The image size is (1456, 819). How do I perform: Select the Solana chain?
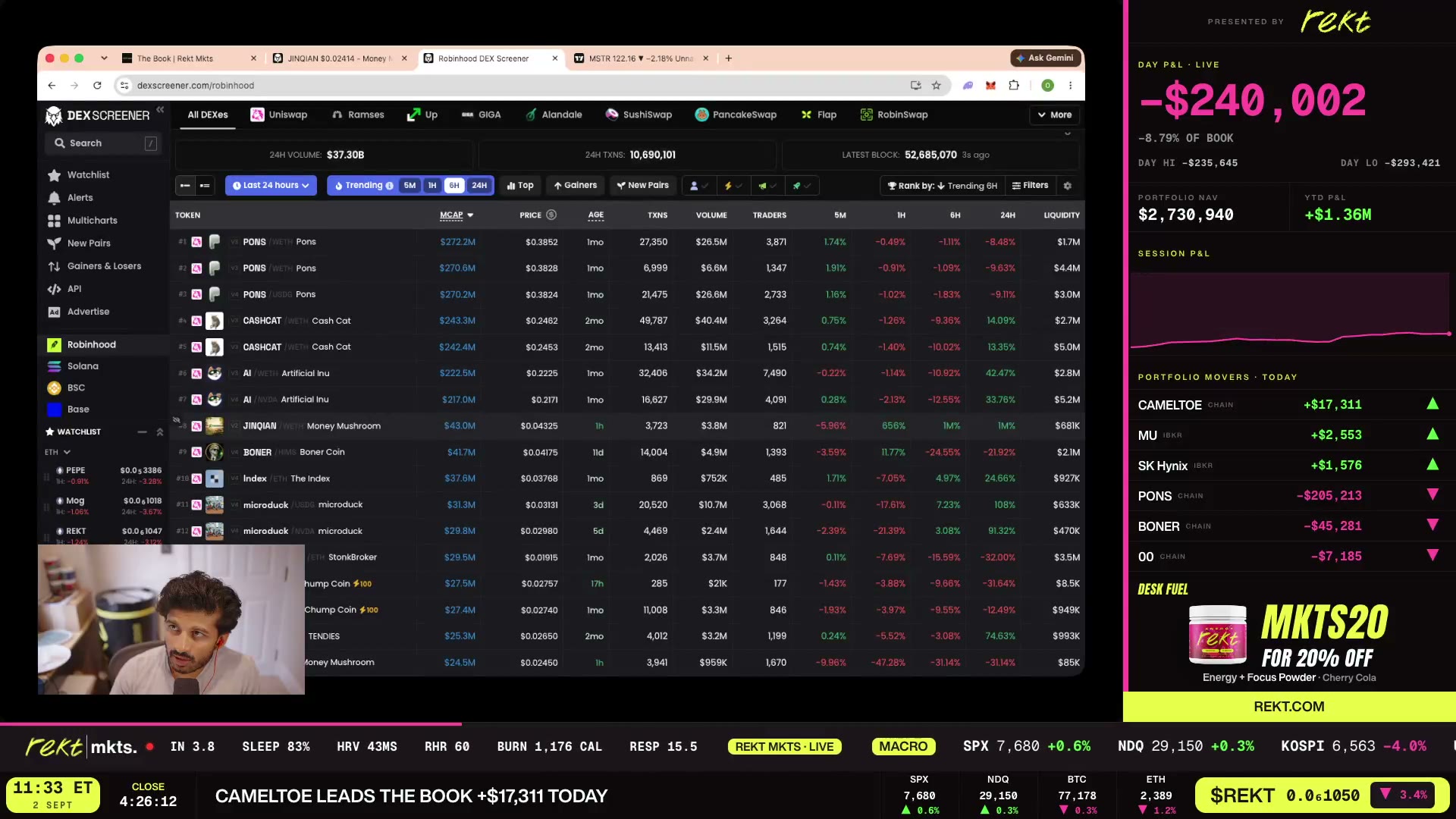[73, 366]
